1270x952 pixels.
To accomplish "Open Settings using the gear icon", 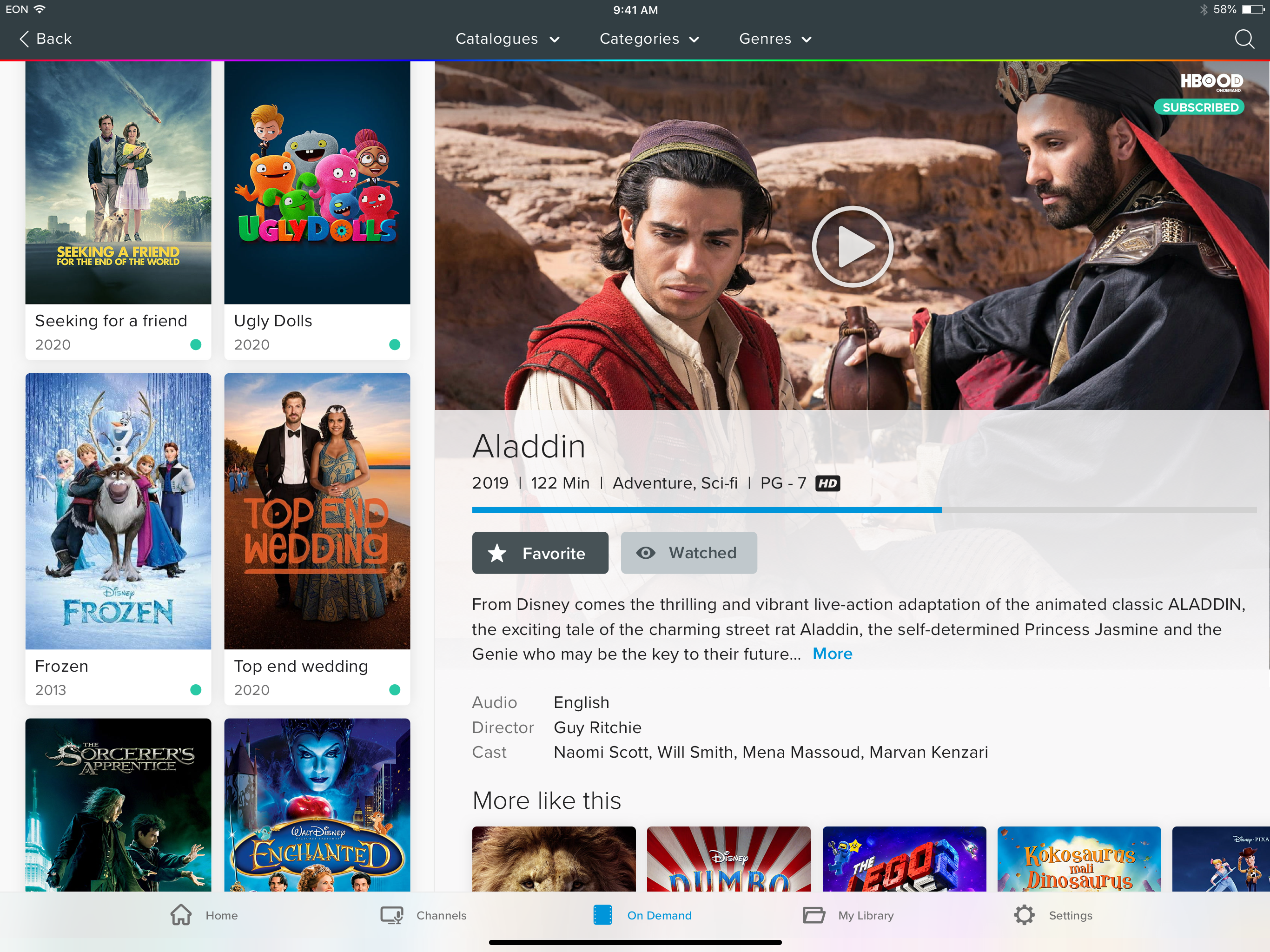I will 1024,915.
